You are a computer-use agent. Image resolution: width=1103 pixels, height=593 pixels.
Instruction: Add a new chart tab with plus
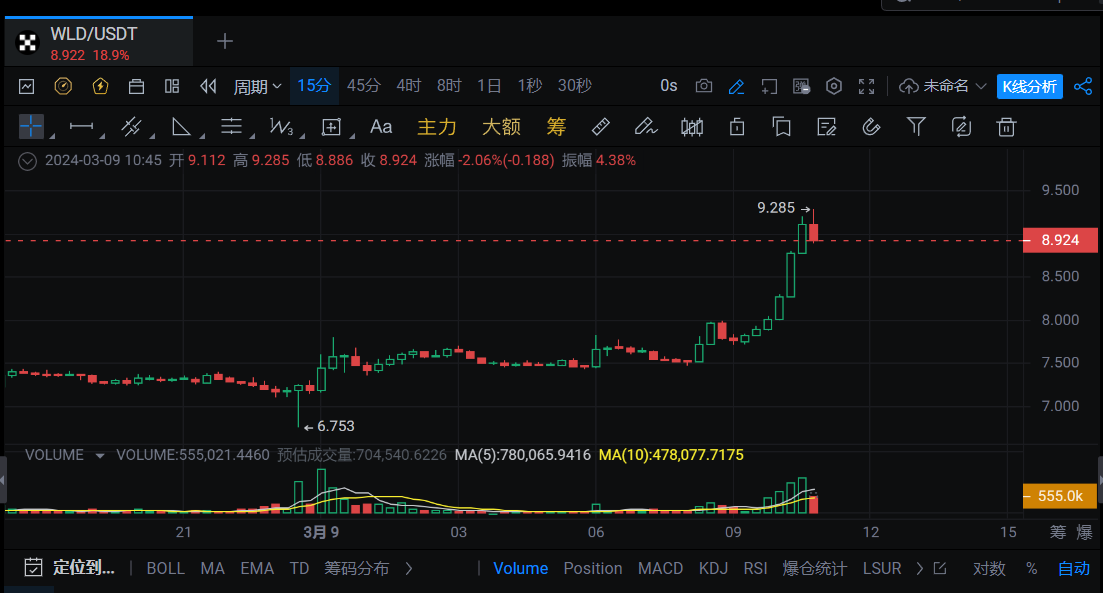225,41
